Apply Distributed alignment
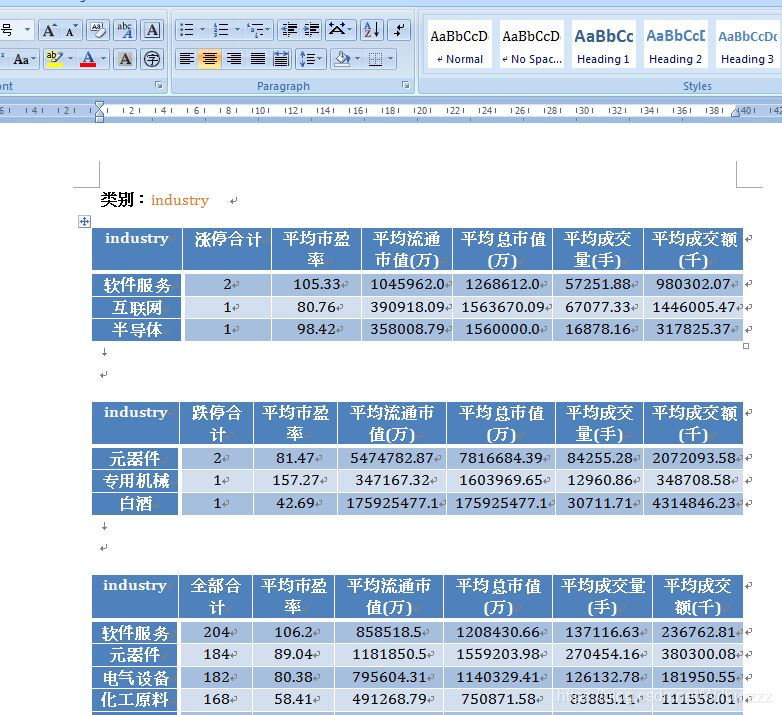This screenshot has width=782, height=715. click(281, 59)
